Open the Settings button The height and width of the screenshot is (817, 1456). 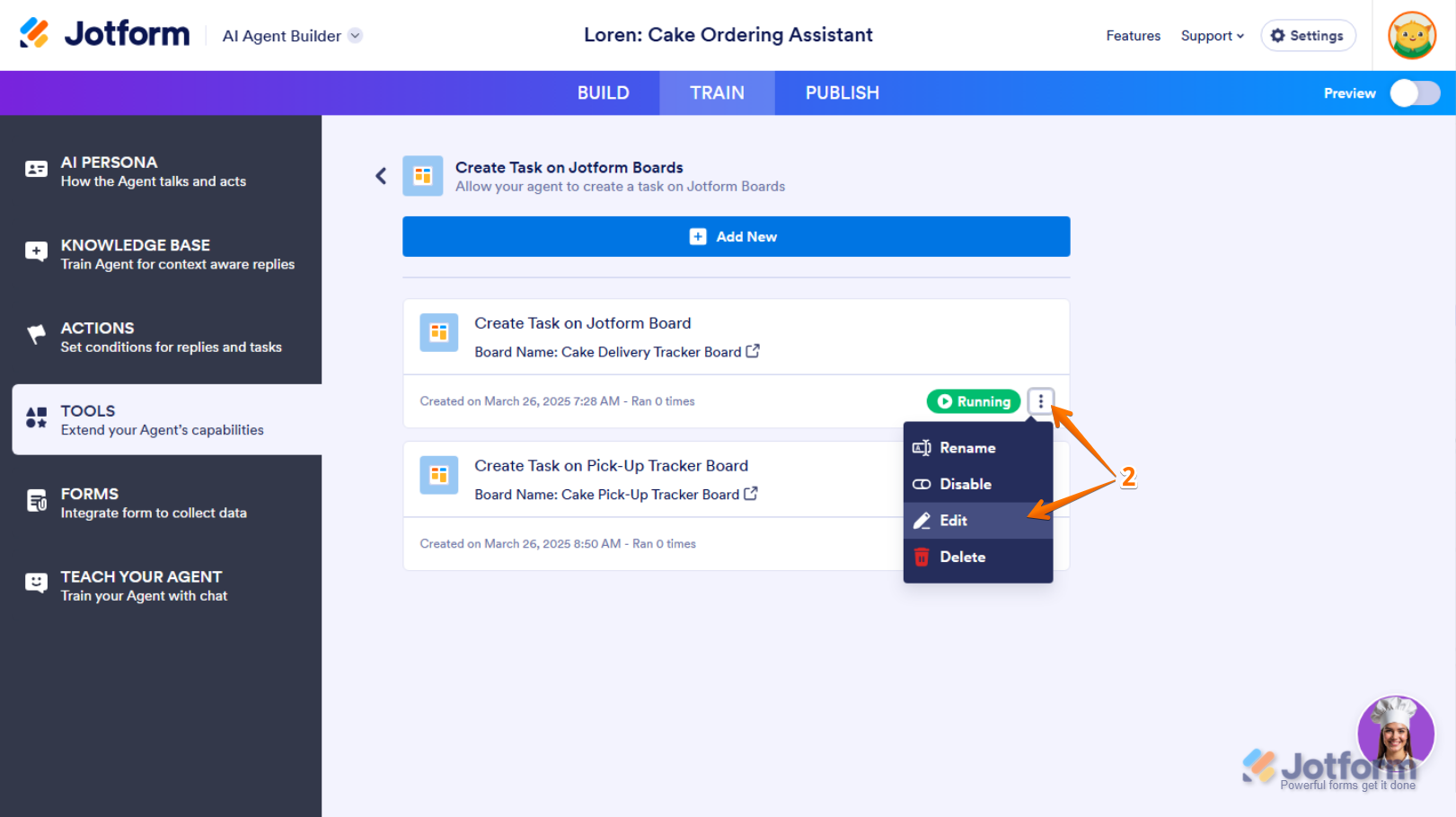(x=1308, y=36)
